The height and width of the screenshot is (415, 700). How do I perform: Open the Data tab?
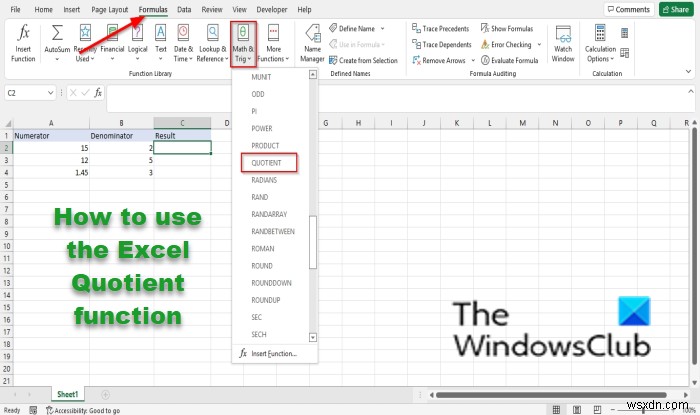pos(184,9)
